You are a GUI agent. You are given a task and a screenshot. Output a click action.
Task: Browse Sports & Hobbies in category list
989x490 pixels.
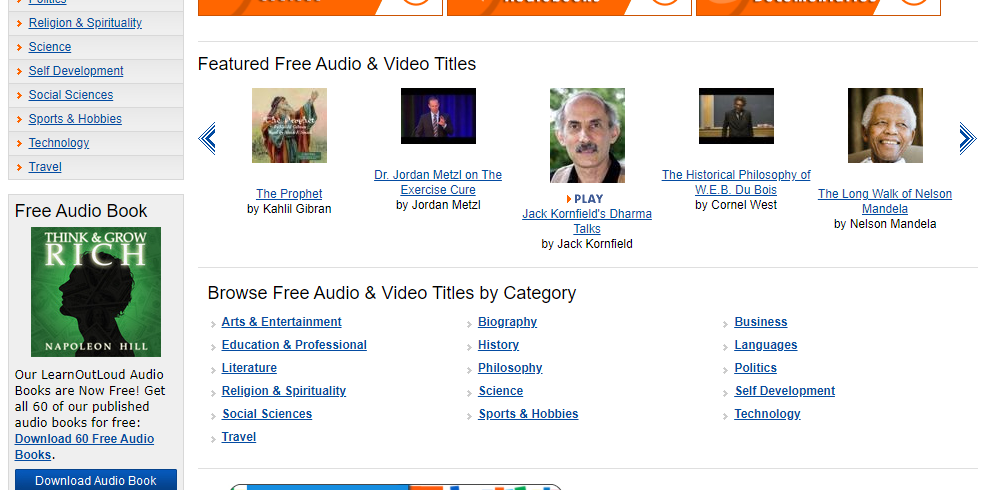point(529,414)
